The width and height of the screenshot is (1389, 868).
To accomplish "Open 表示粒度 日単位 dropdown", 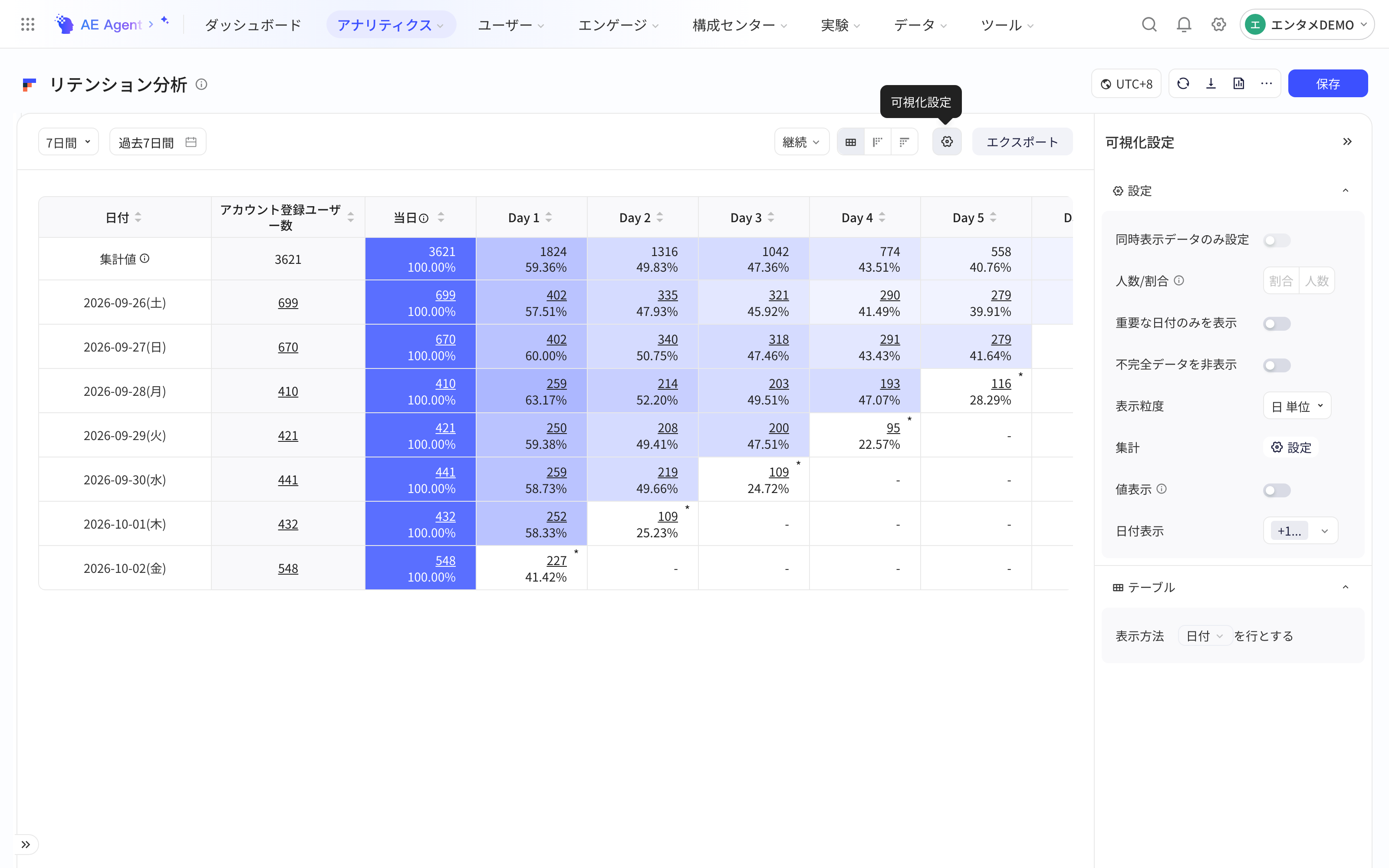I will click(x=1297, y=406).
